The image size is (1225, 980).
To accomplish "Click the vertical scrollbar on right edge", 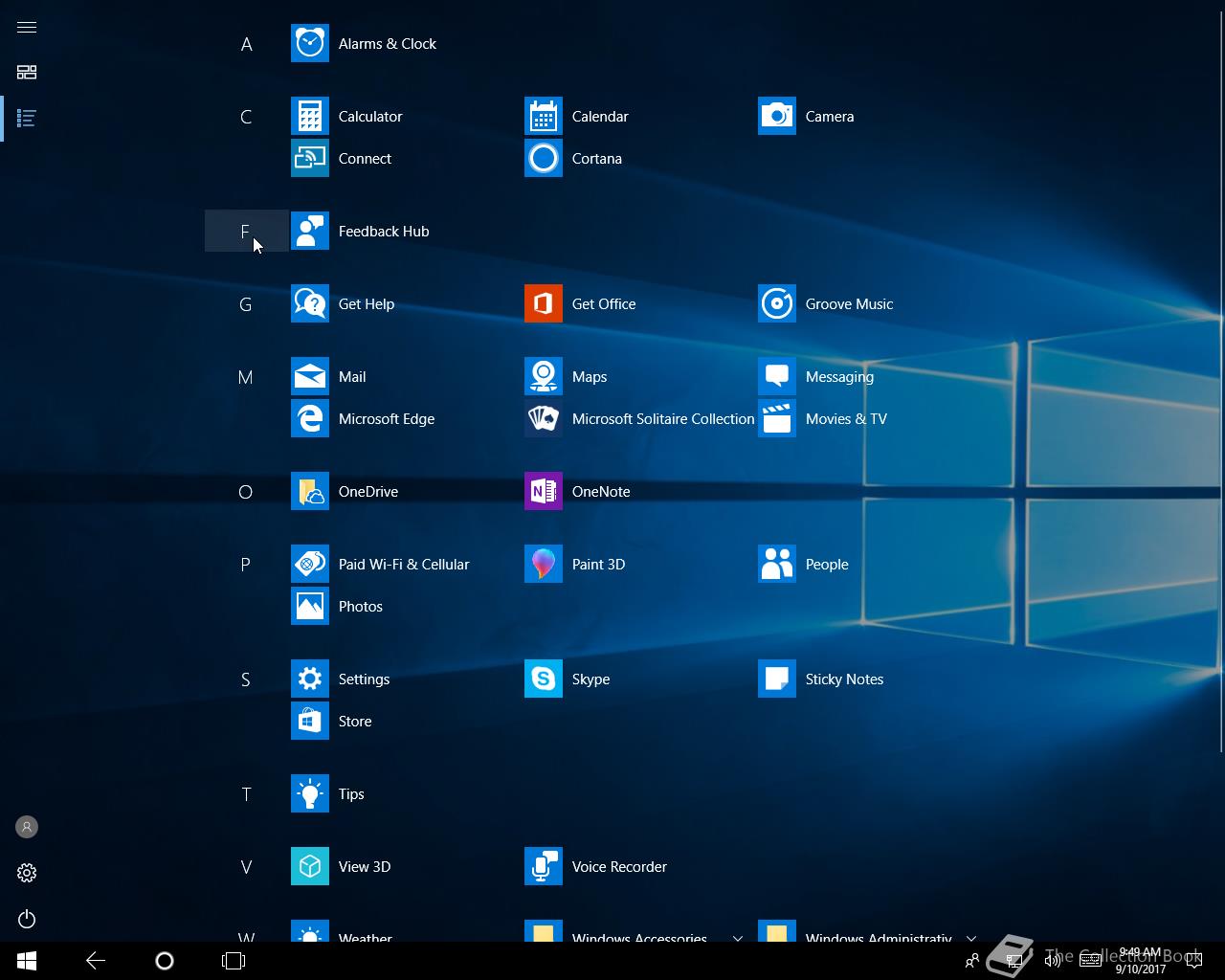I will [1222, 383].
